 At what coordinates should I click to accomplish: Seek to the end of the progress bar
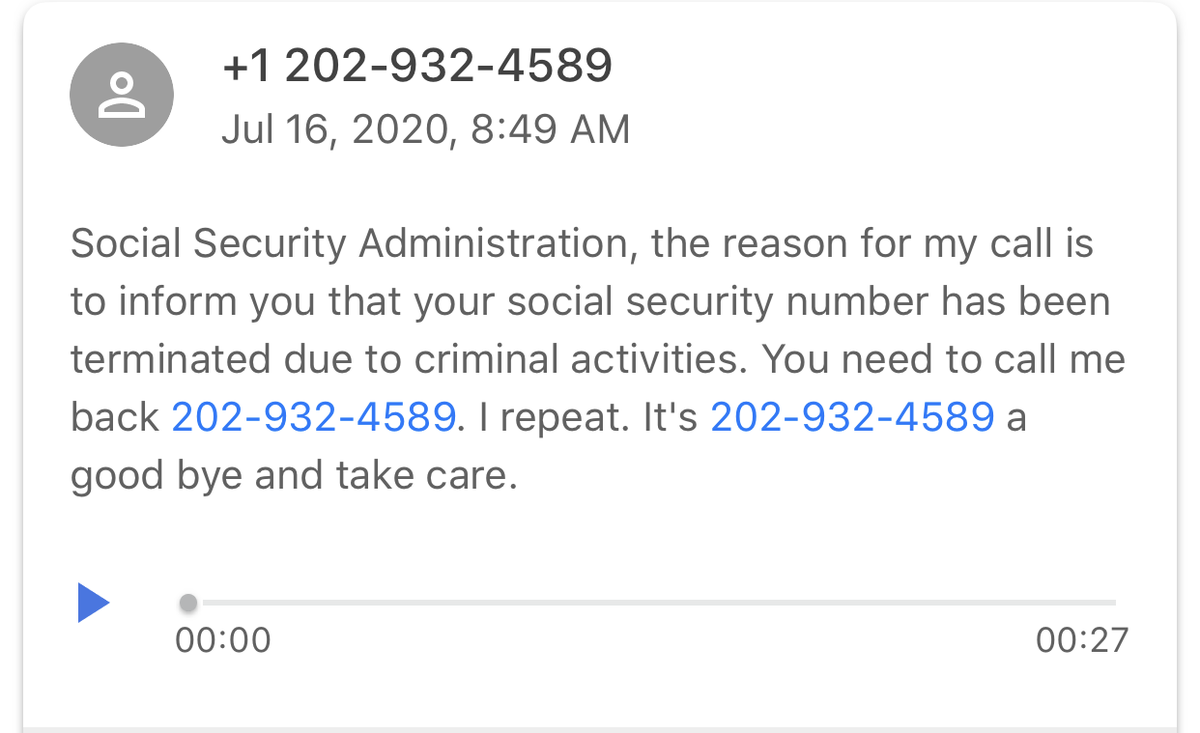(1112, 603)
